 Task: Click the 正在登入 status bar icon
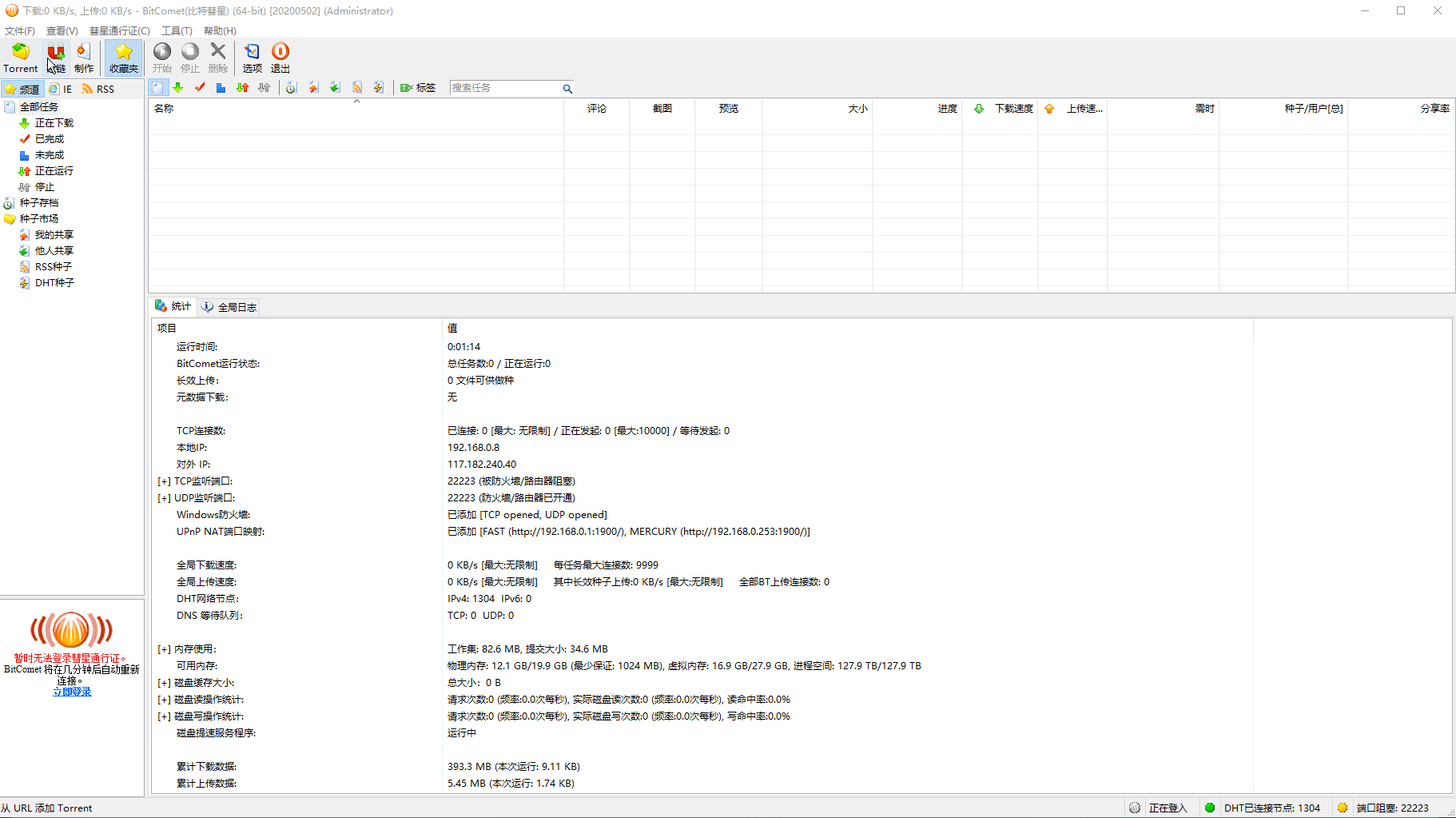(1135, 808)
